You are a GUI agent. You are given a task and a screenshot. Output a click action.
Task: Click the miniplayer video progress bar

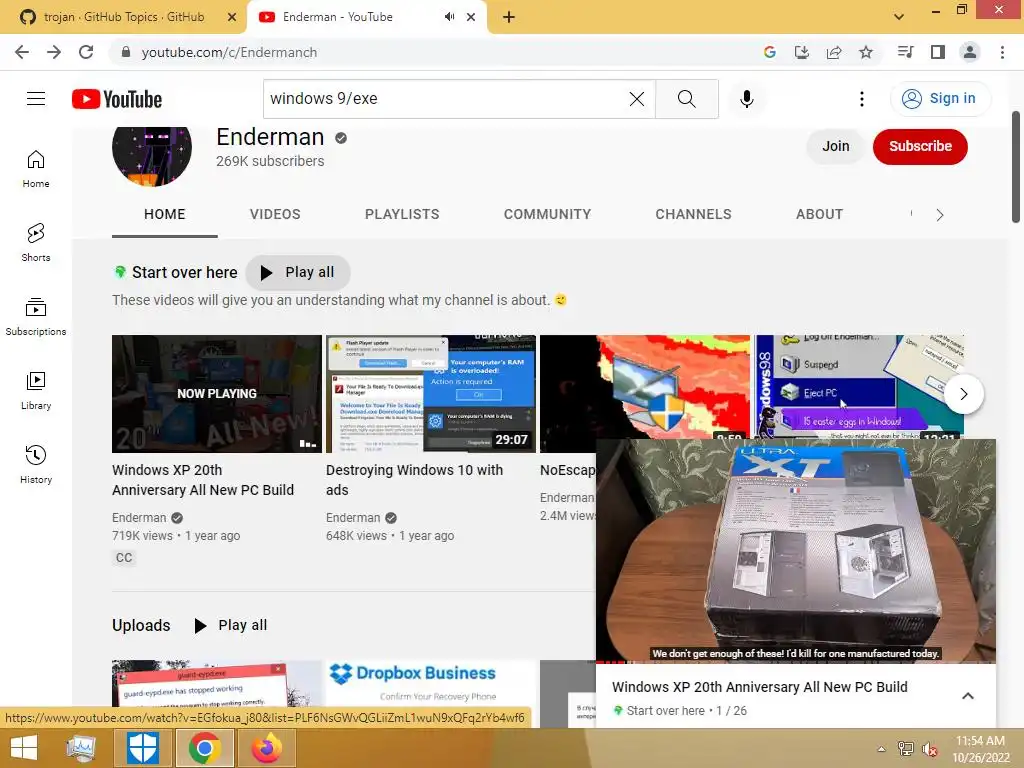click(x=795, y=662)
